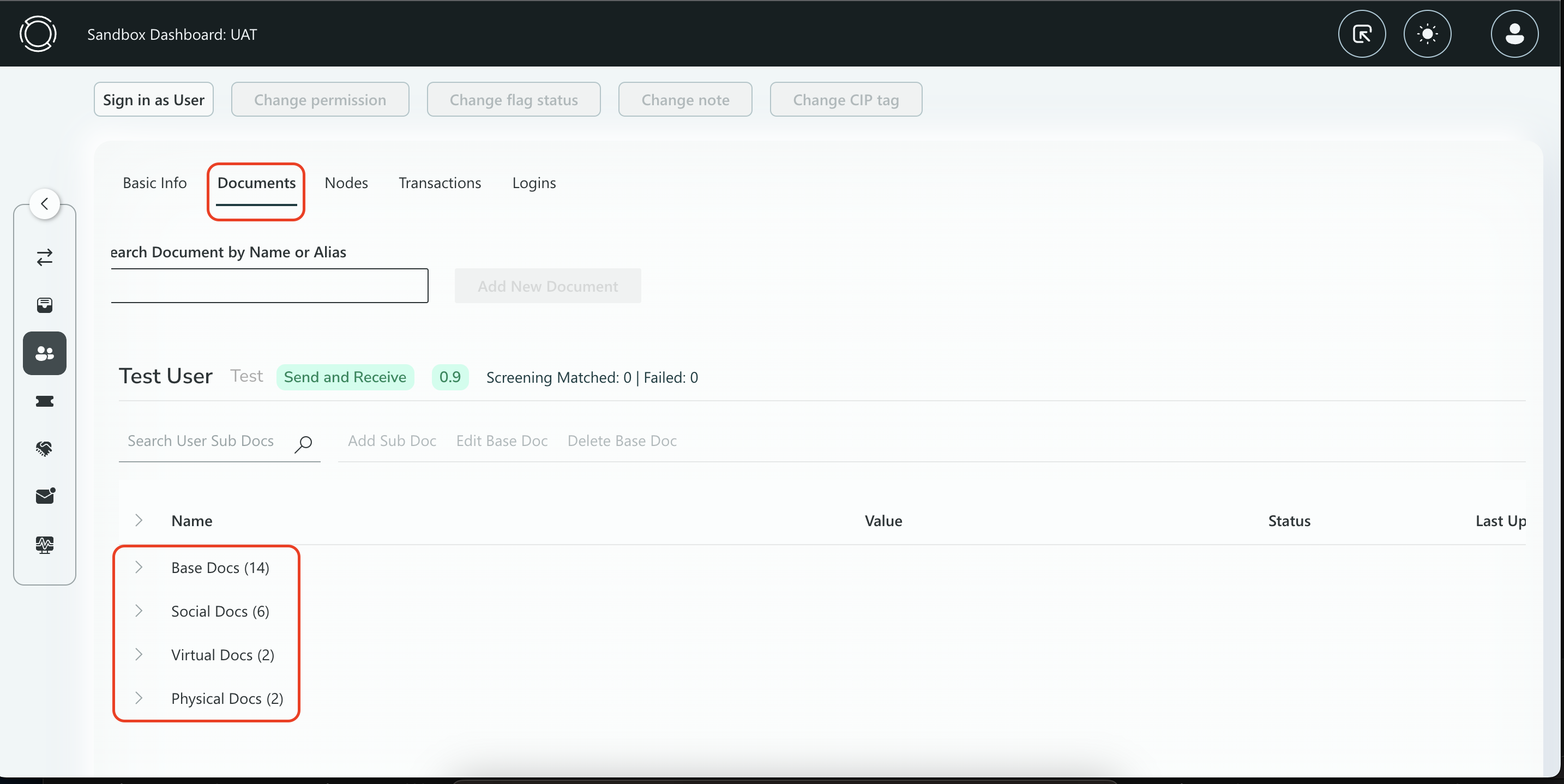This screenshot has width=1564, height=784.
Task: Expand the Base Docs (14) row chevron
Action: [139, 567]
